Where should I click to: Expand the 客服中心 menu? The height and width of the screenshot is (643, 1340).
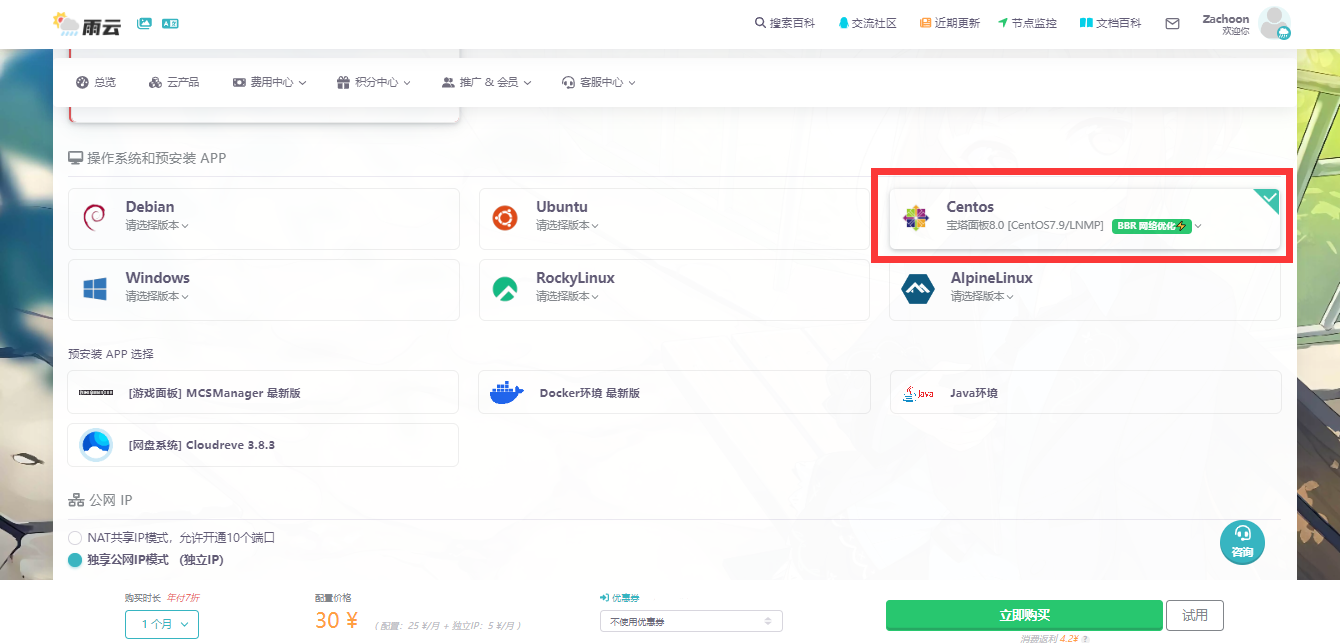(599, 82)
